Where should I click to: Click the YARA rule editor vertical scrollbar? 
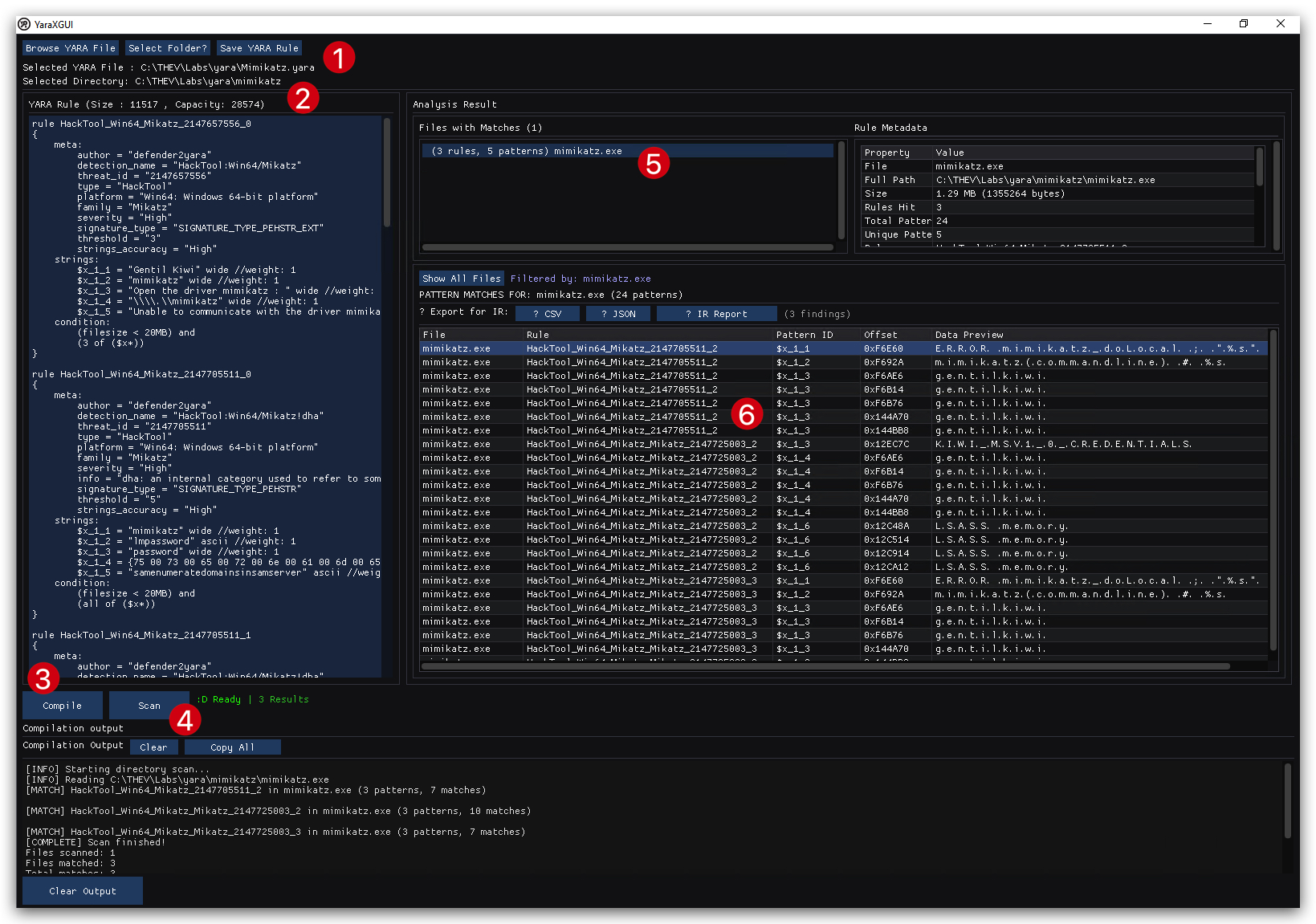[x=387, y=173]
